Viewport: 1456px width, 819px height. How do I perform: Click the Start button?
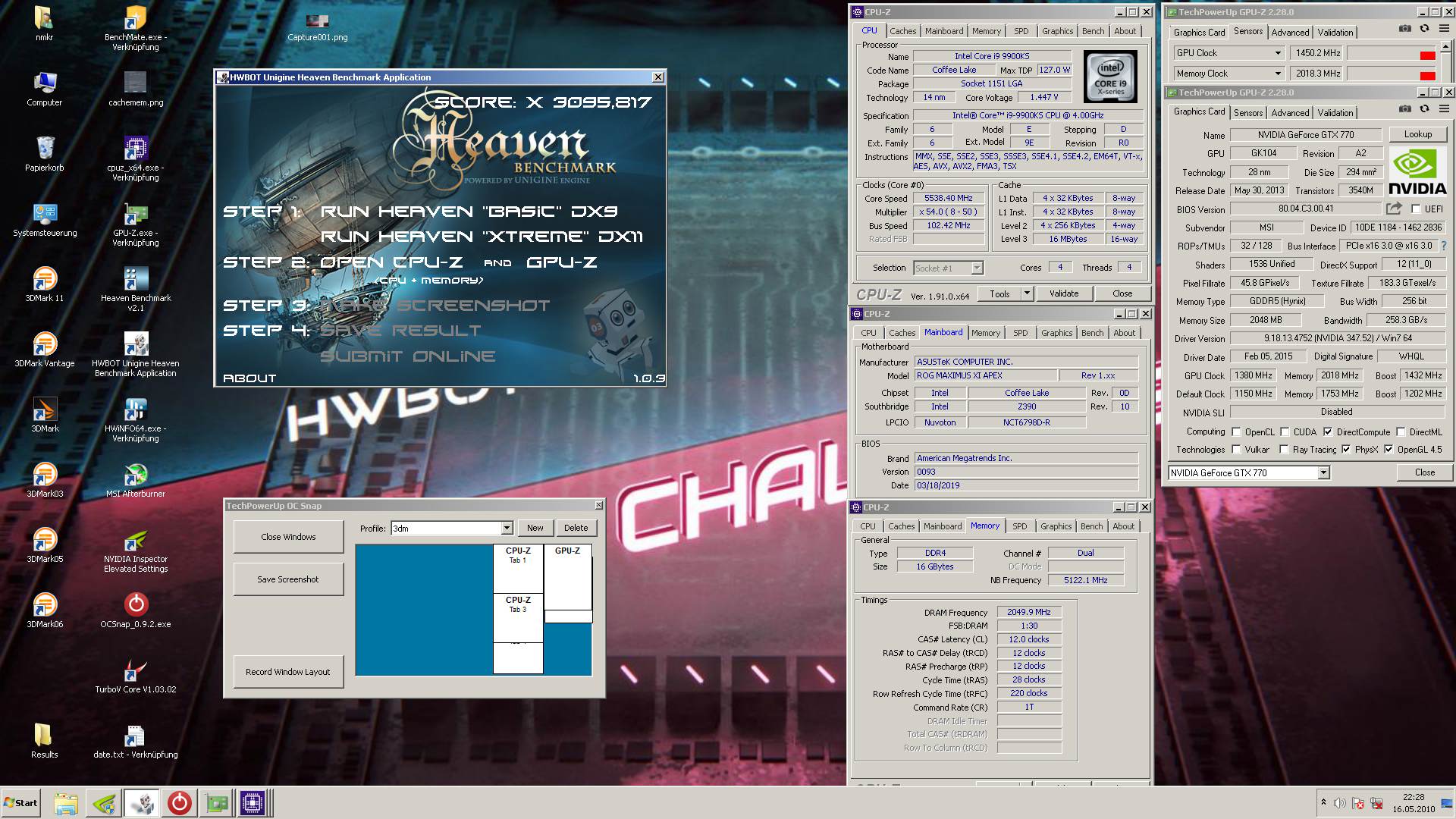[x=21, y=803]
